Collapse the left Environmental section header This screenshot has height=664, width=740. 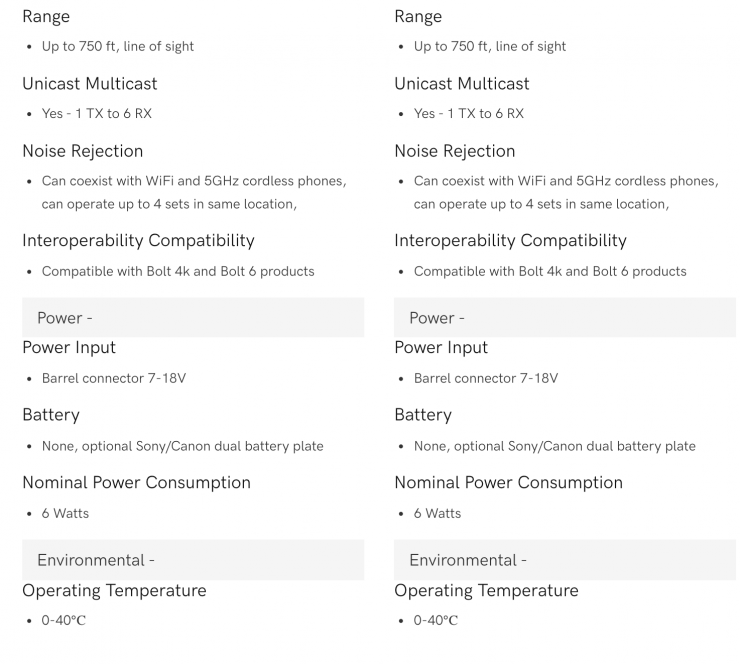(x=192, y=560)
